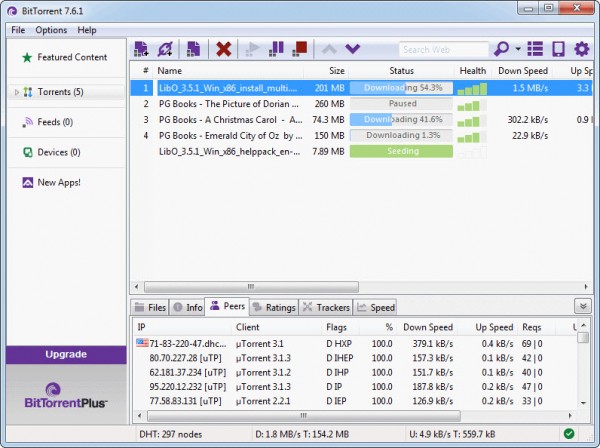Click DHT: 297 nodes status text
This screenshot has height=448, width=600.
[171, 435]
